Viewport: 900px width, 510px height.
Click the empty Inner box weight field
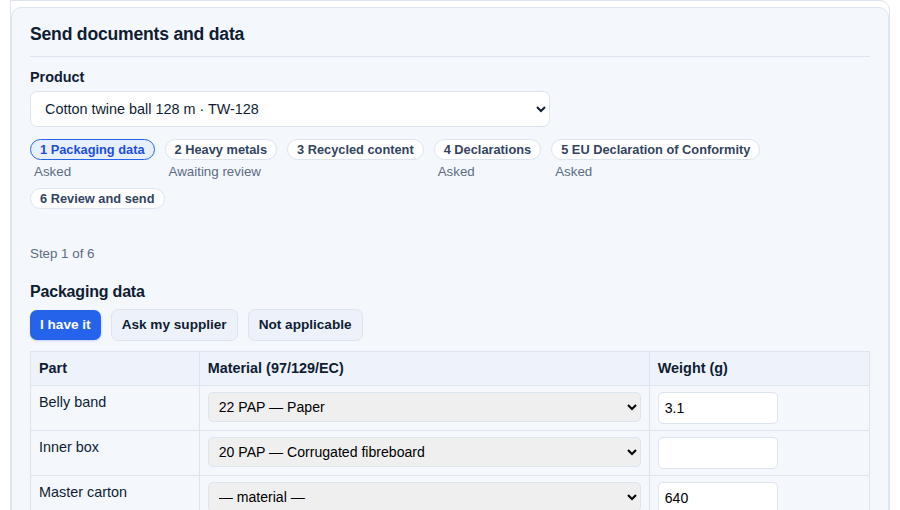[x=717, y=453]
